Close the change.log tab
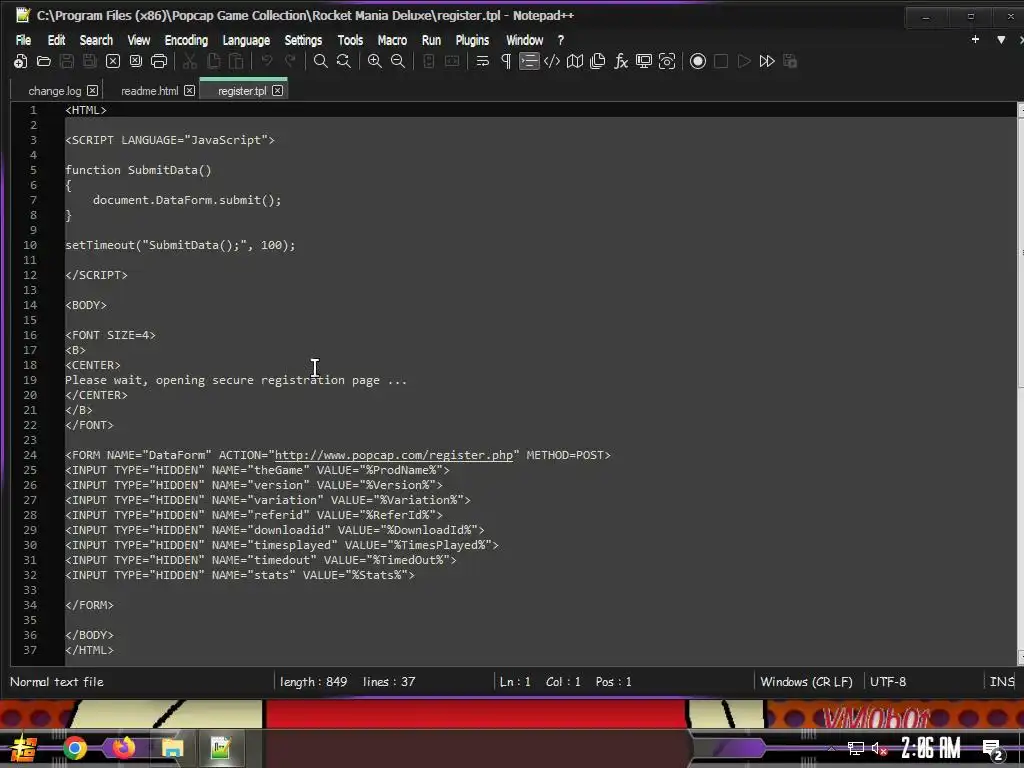Image resolution: width=1024 pixels, height=768 pixels. tap(93, 91)
